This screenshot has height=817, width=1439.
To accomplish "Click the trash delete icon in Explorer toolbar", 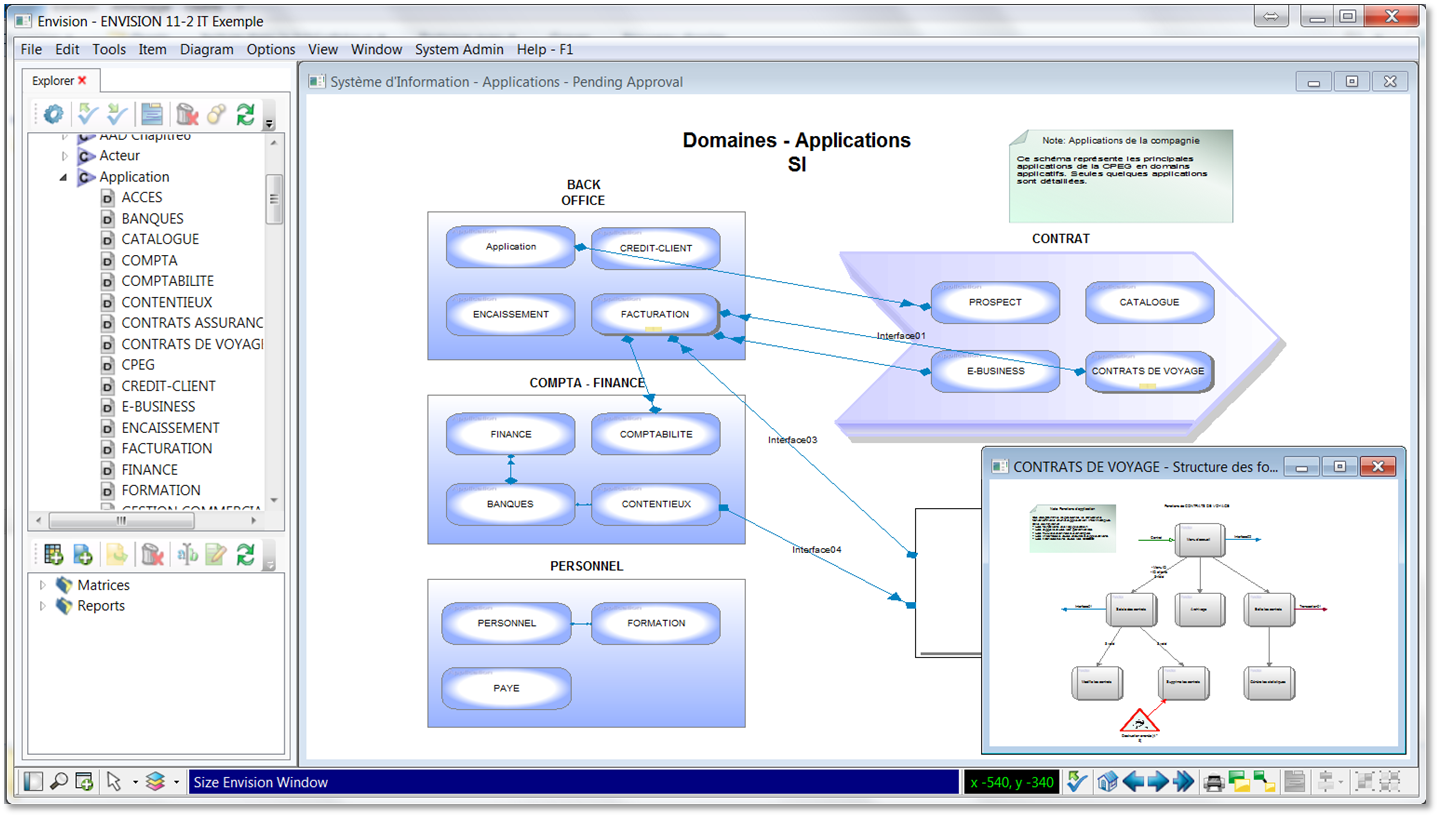I will [x=186, y=115].
